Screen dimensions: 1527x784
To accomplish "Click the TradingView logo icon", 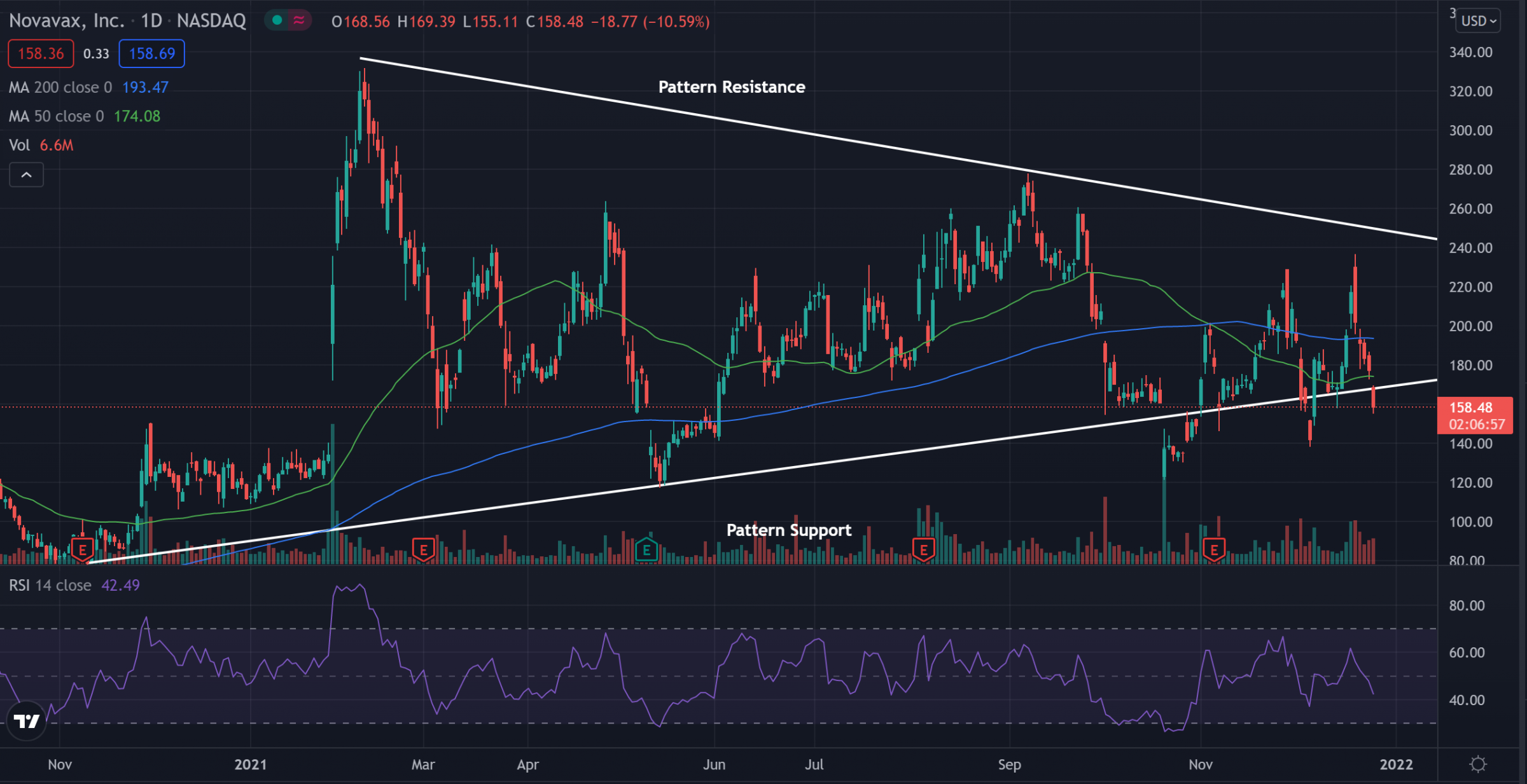I will click(x=27, y=721).
